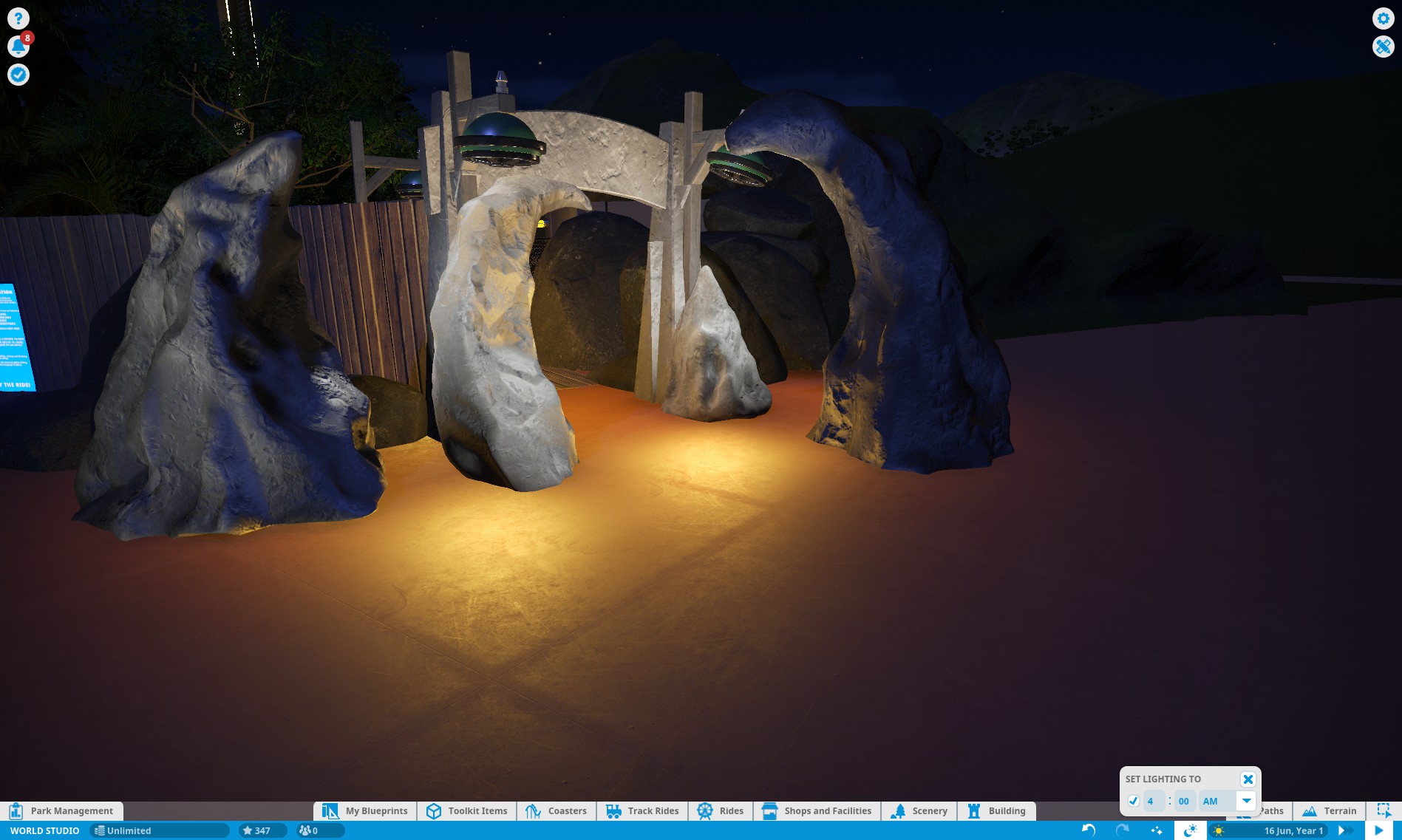Open the Track Rides tab
The height and width of the screenshot is (840, 1402).
click(642, 810)
